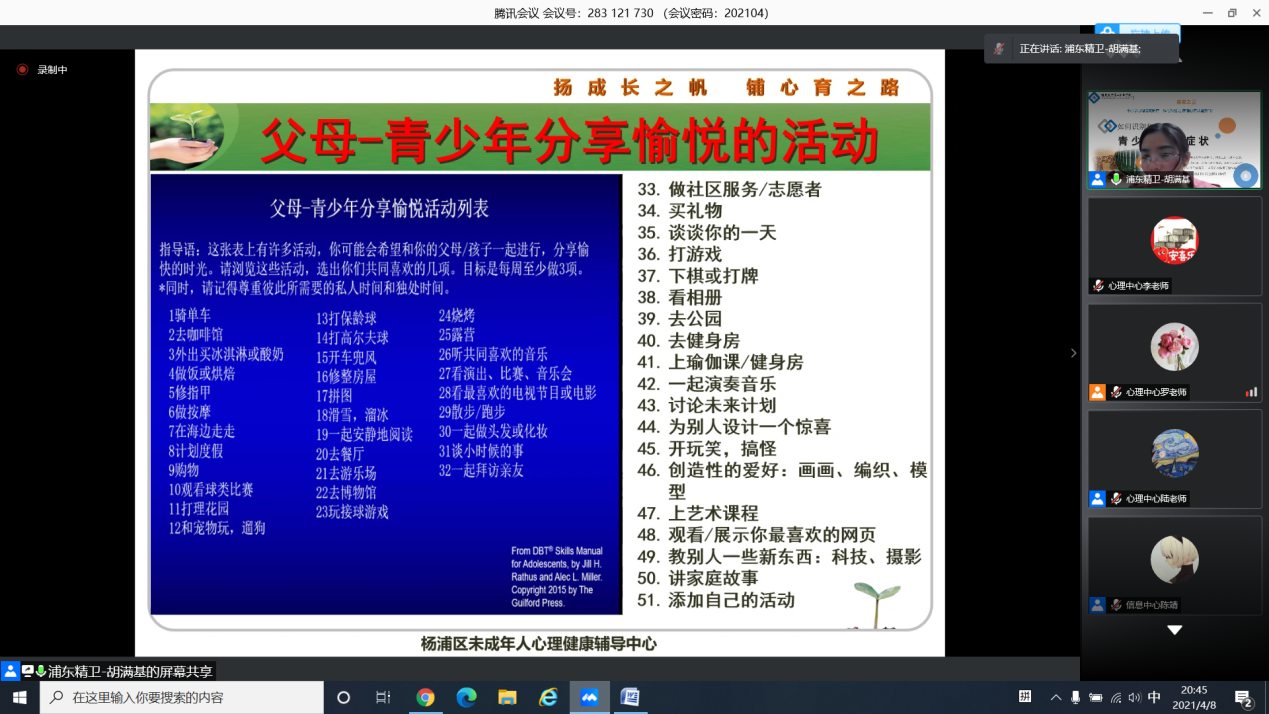Image resolution: width=1269 pixels, height=714 pixels.
Task: Open Tencent Meeting from the taskbar
Action: 589,697
